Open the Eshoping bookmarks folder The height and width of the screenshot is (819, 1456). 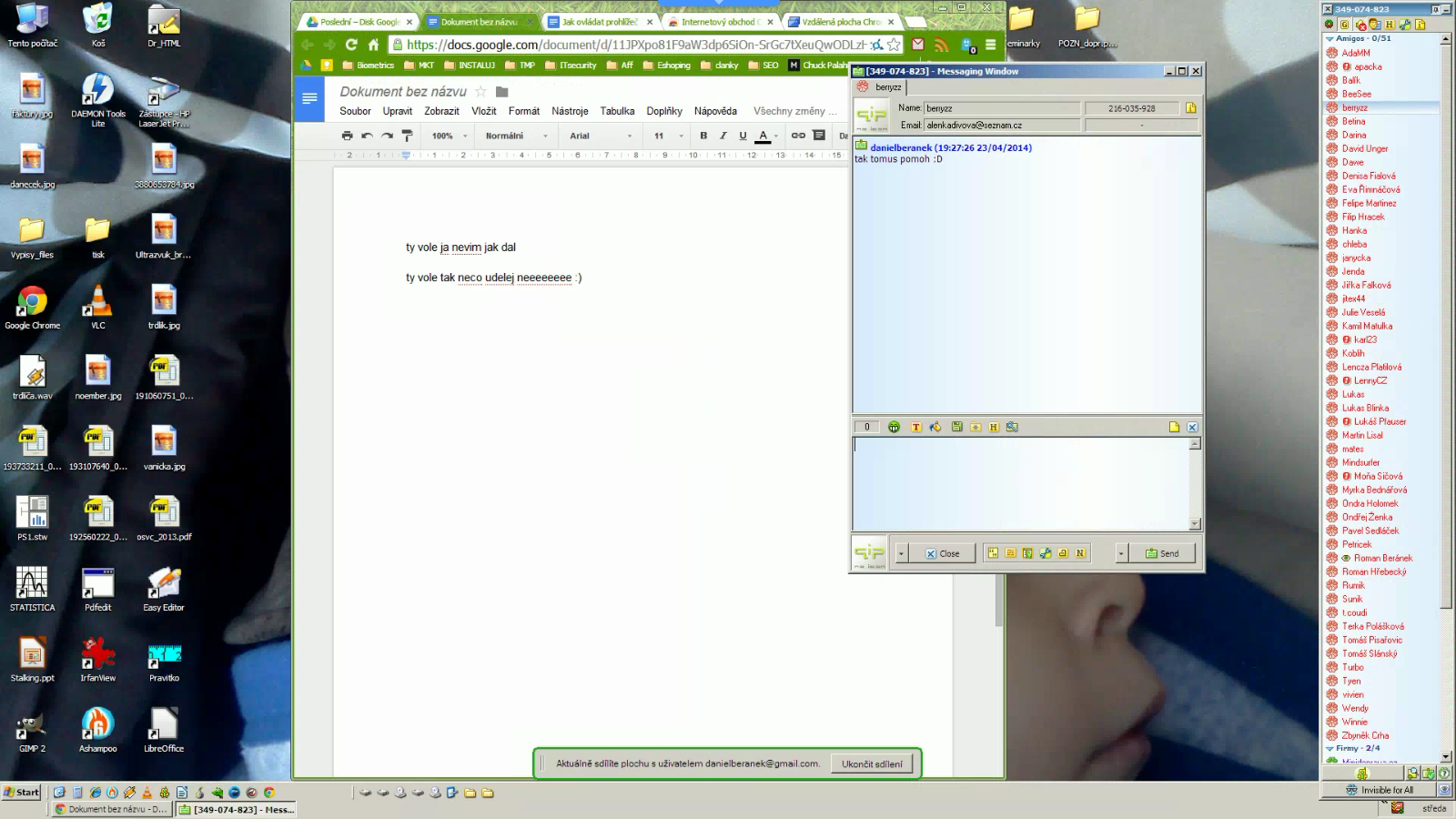666,66
